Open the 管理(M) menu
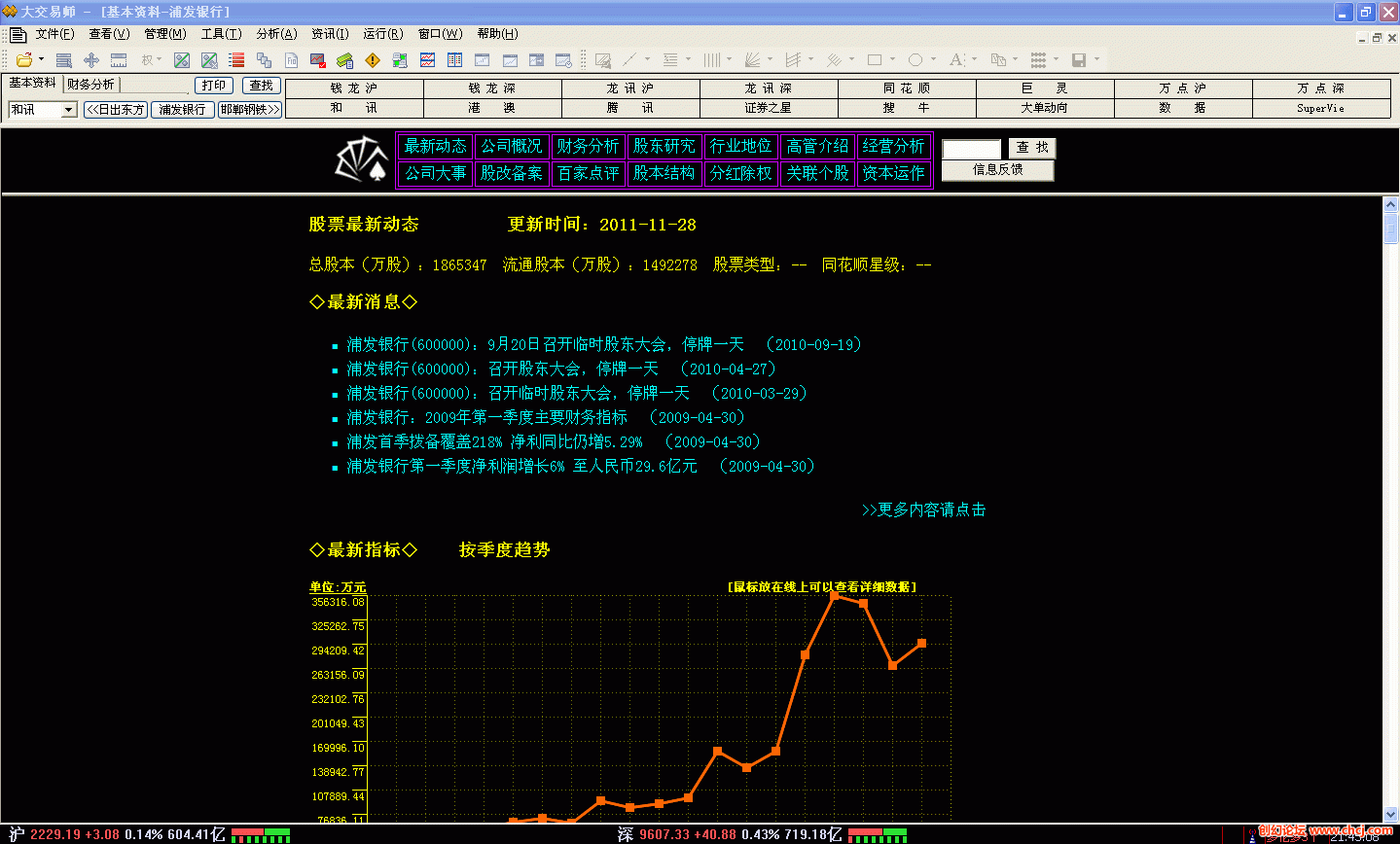The image size is (1400, 844). (x=165, y=34)
